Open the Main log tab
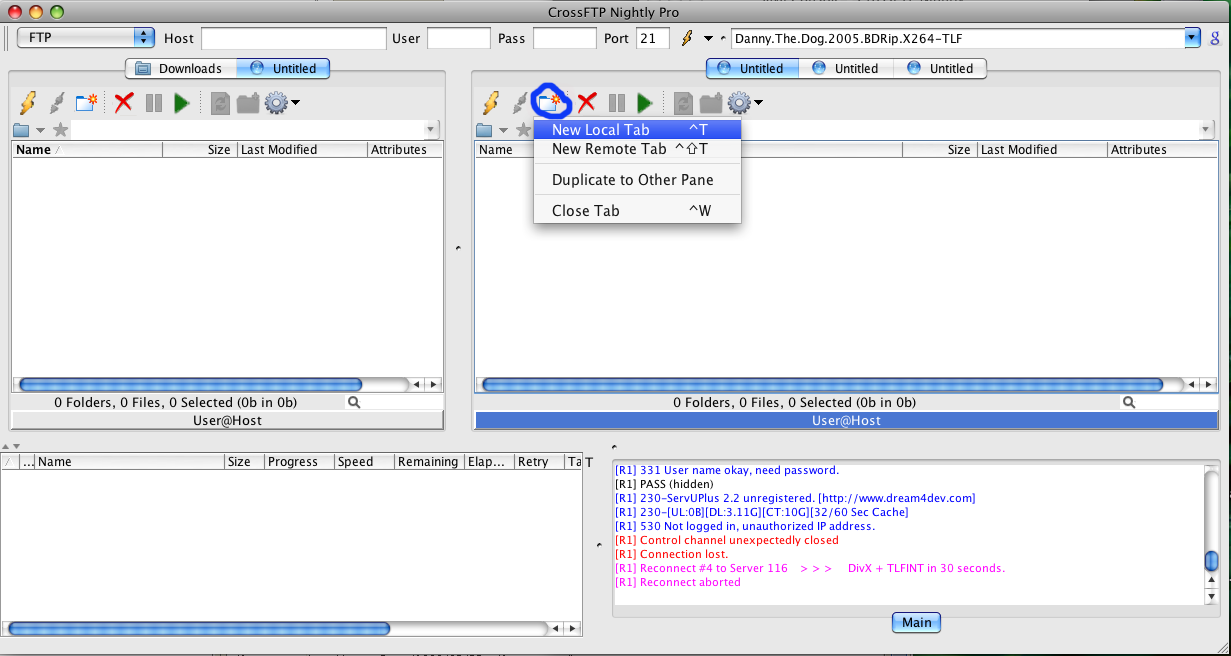The height and width of the screenshot is (656, 1231). [x=916, y=622]
